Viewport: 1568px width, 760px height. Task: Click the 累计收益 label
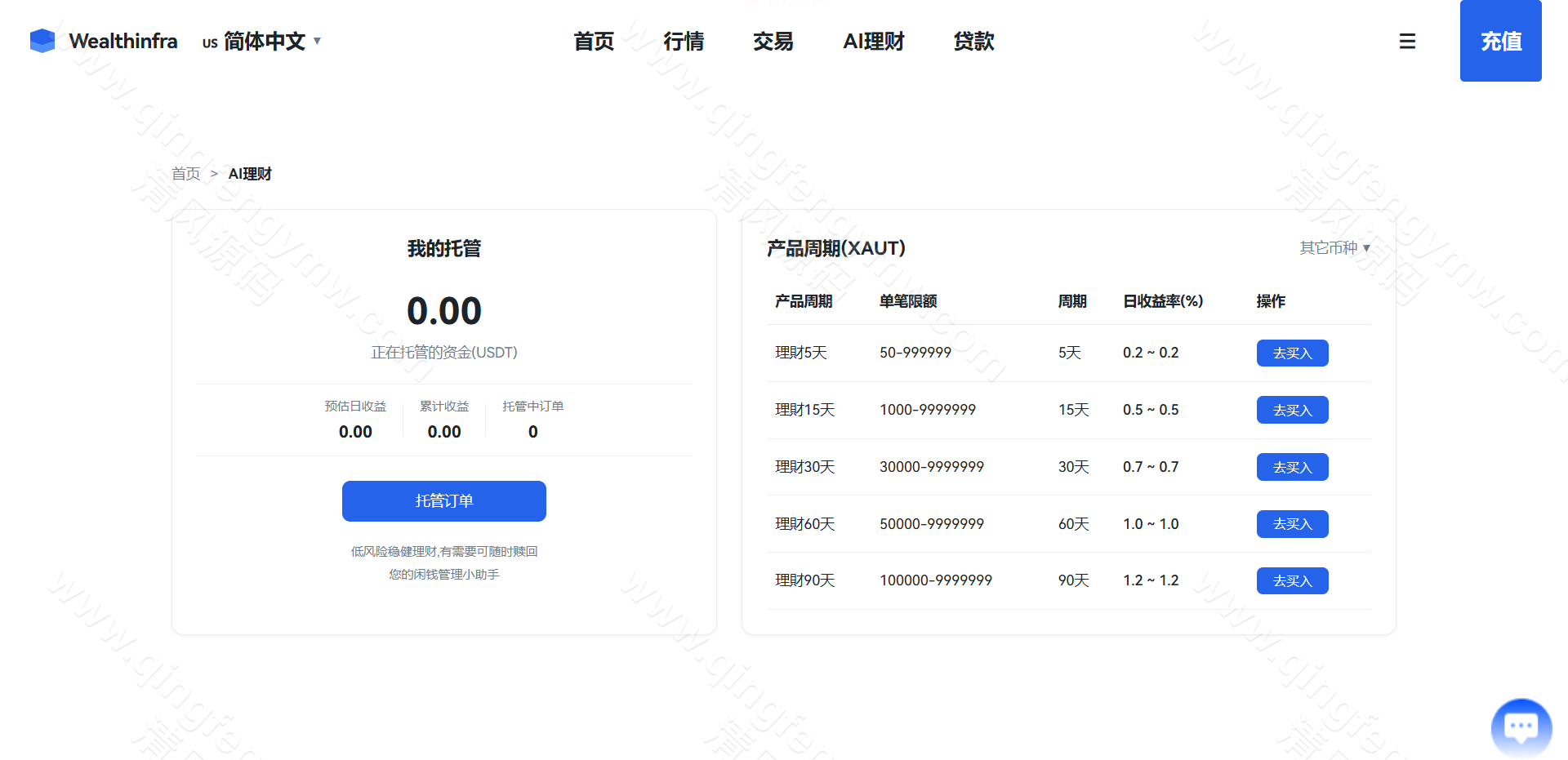click(x=444, y=407)
